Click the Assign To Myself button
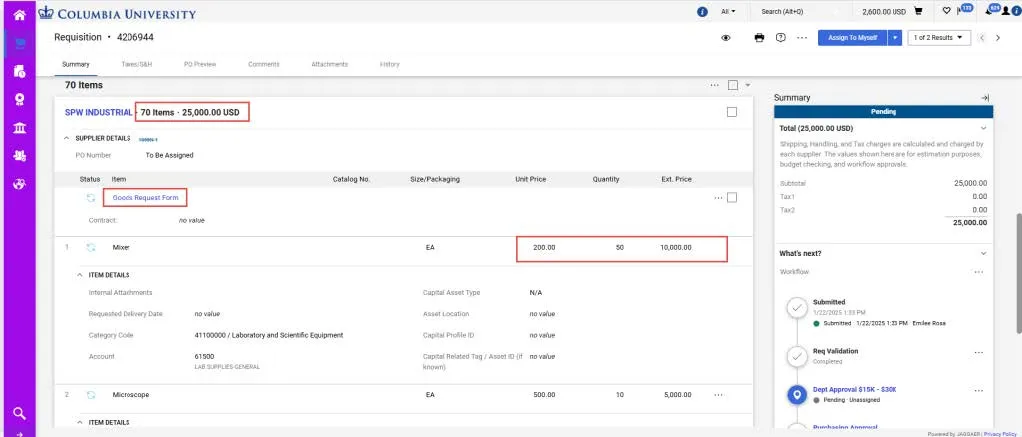The height and width of the screenshot is (437, 1022). (853, 38)
